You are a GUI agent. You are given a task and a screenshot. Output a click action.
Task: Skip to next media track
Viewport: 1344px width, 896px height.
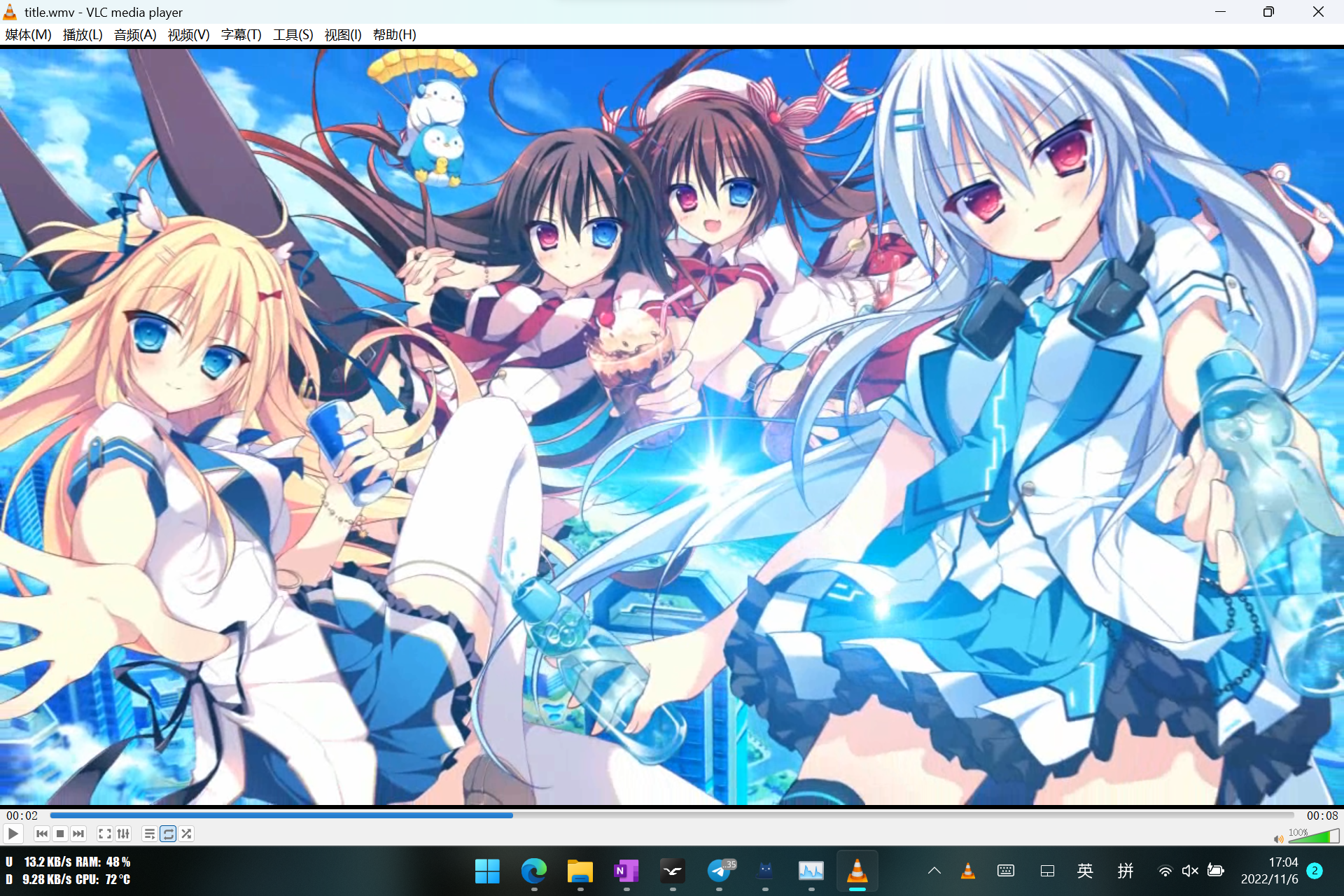pyautogui.click(x=78, y=834)
